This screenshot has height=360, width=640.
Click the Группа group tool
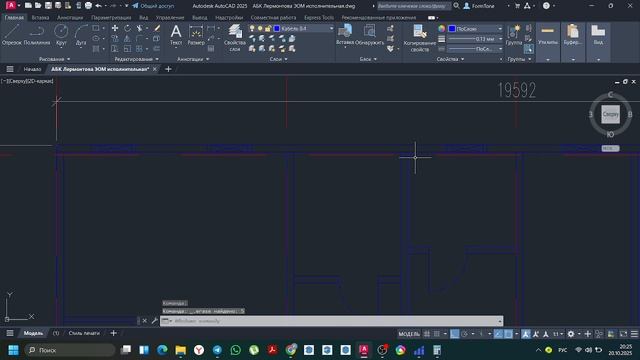(x=513, y=34)
